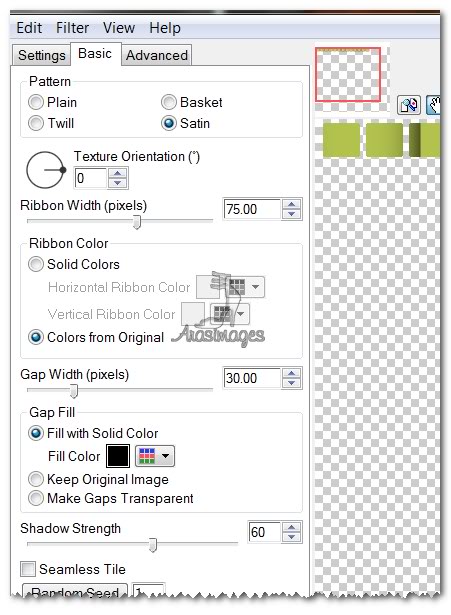Select the hand pan tool icon

tap(433, 105)
